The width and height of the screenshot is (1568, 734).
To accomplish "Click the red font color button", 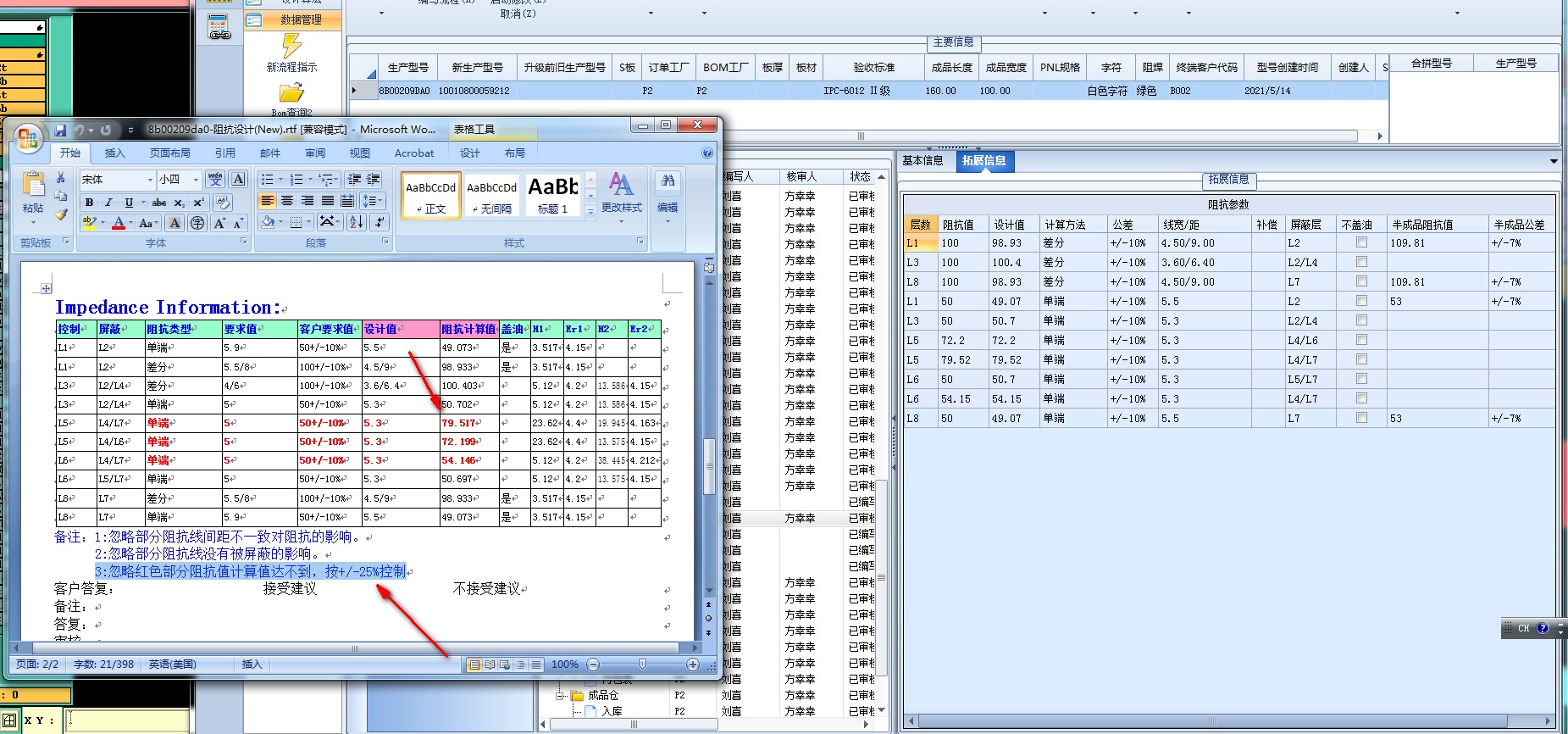I will (x=119, y=223).
